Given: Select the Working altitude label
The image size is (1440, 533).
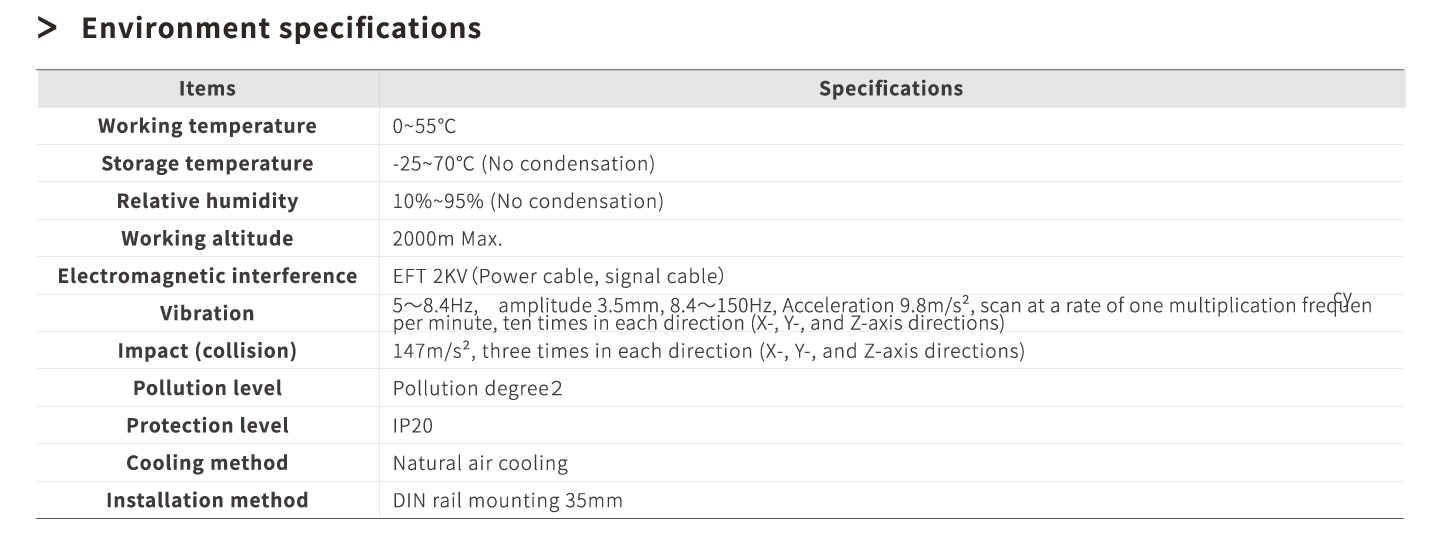Looking at the screenshot, I should [x=207, y=238].
